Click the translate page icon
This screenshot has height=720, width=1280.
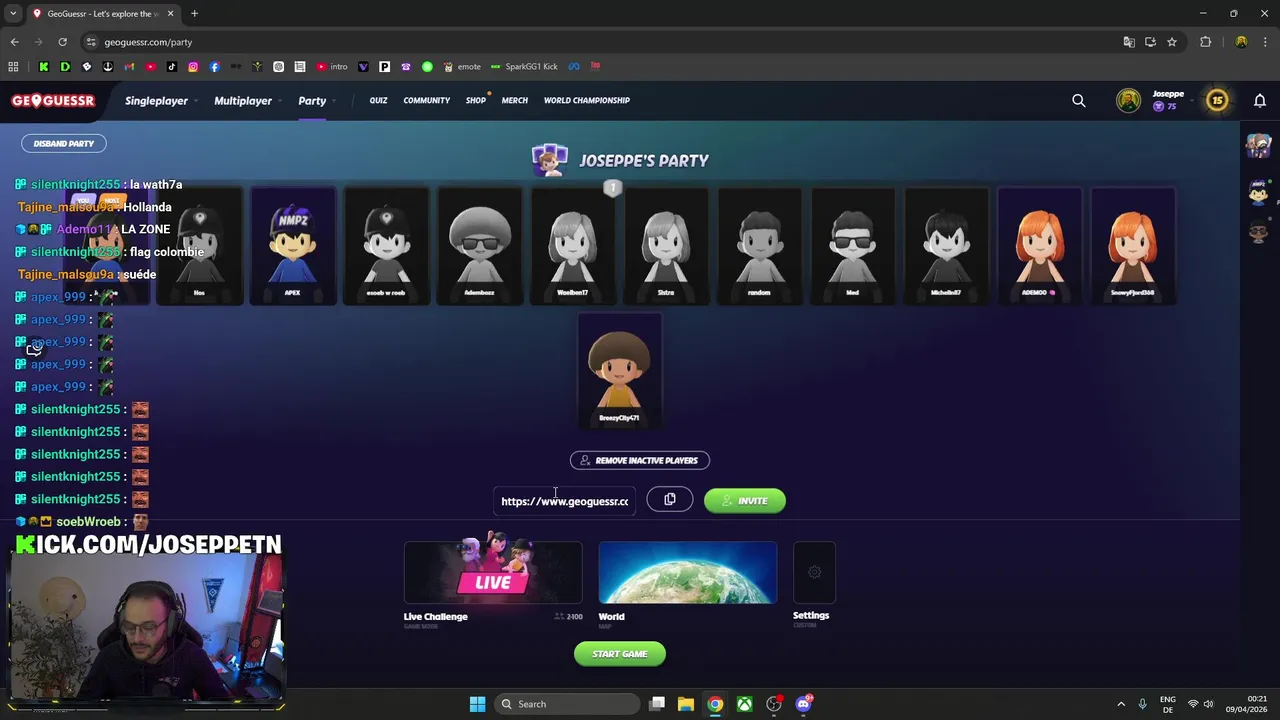coord(1129,42)
